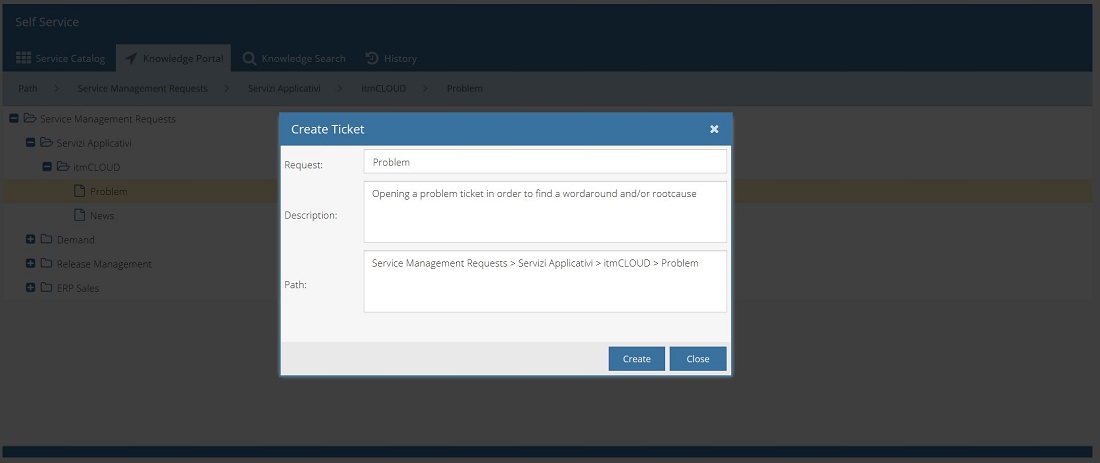The width and height of the screenshot is (1100, 463).
Task: Click the Service Catalog grid icon
Action: [24, 58]
